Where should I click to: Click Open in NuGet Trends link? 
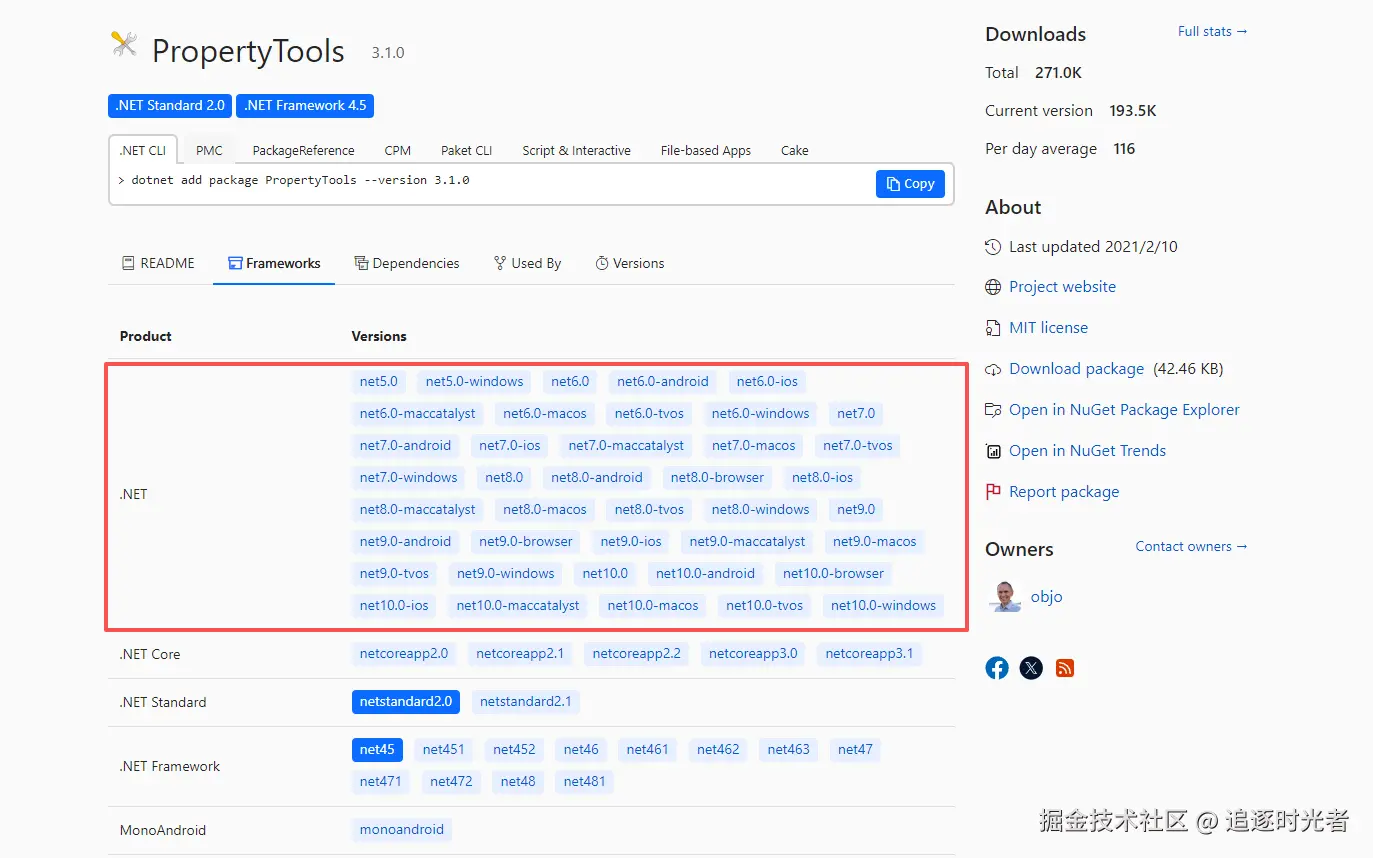pyautogui.click(x=1087, y=451)
